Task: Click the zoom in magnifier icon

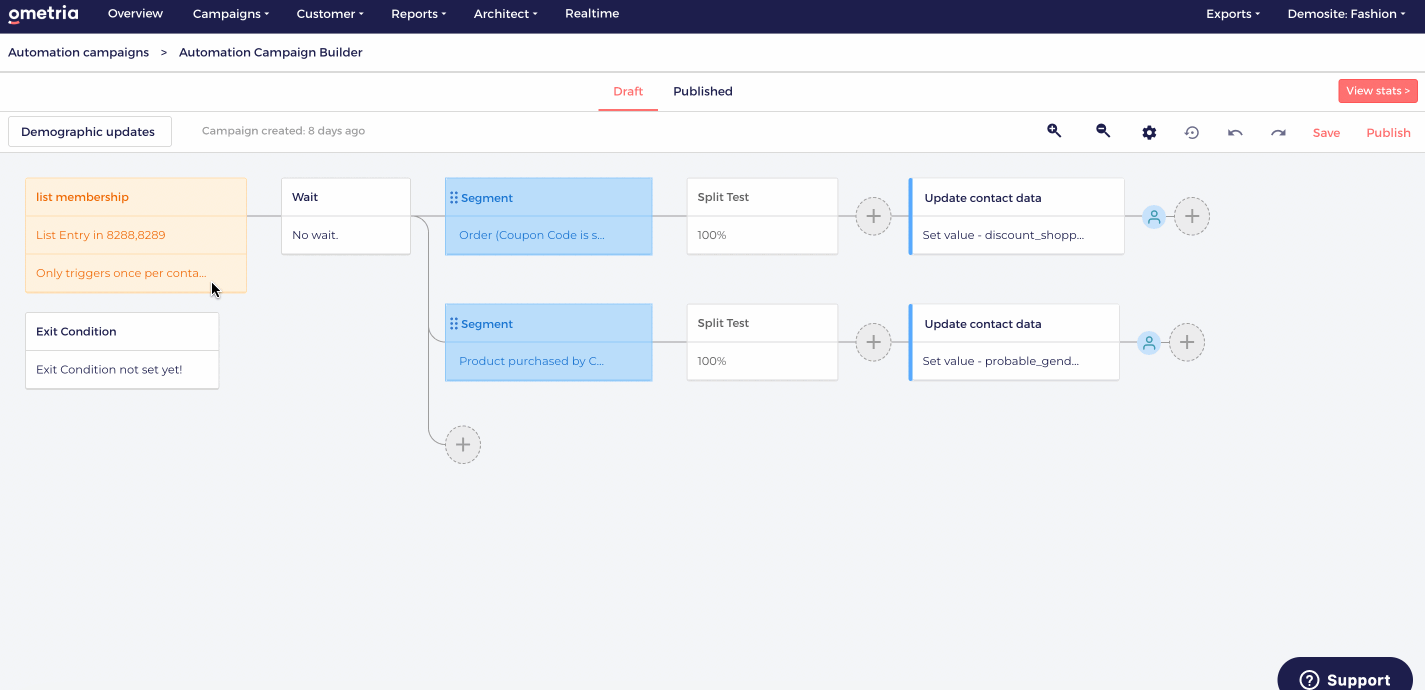Action: tap(1054, 131)
